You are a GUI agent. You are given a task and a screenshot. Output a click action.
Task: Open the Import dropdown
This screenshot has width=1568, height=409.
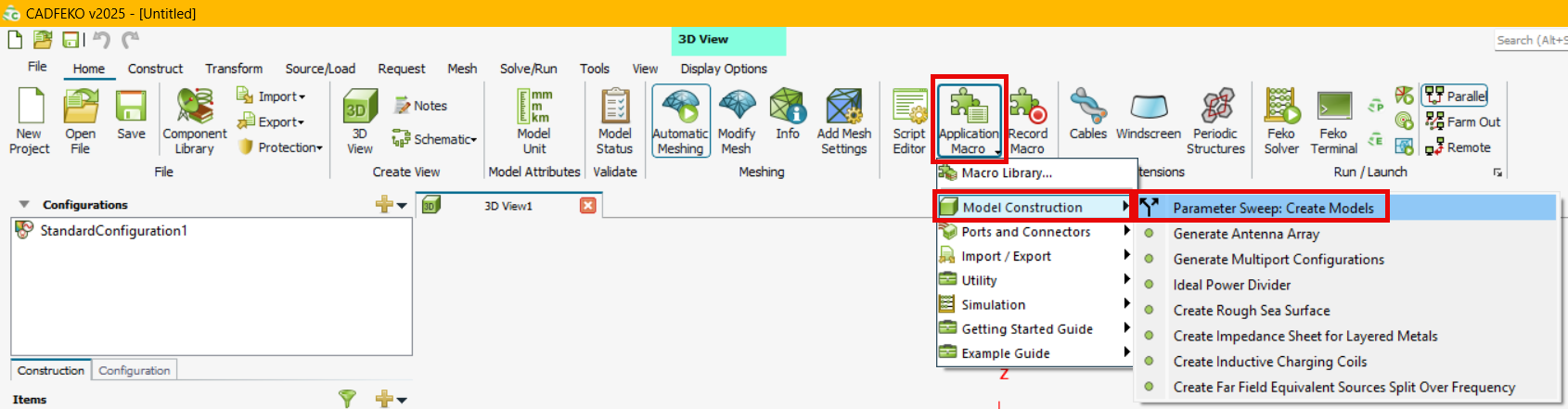coord(271,96)
